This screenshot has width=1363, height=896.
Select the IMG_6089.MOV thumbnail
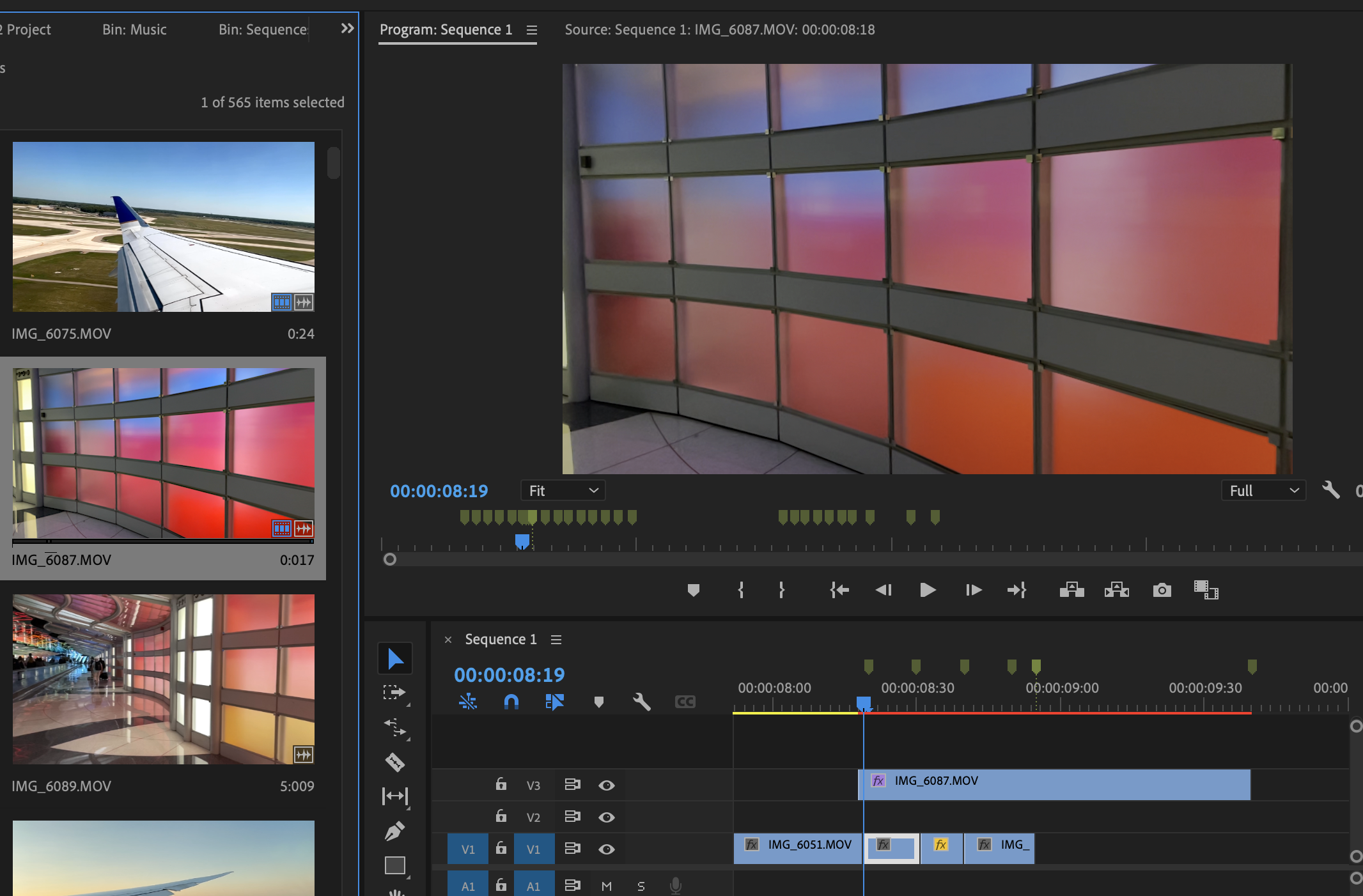(x=163, y=679)
